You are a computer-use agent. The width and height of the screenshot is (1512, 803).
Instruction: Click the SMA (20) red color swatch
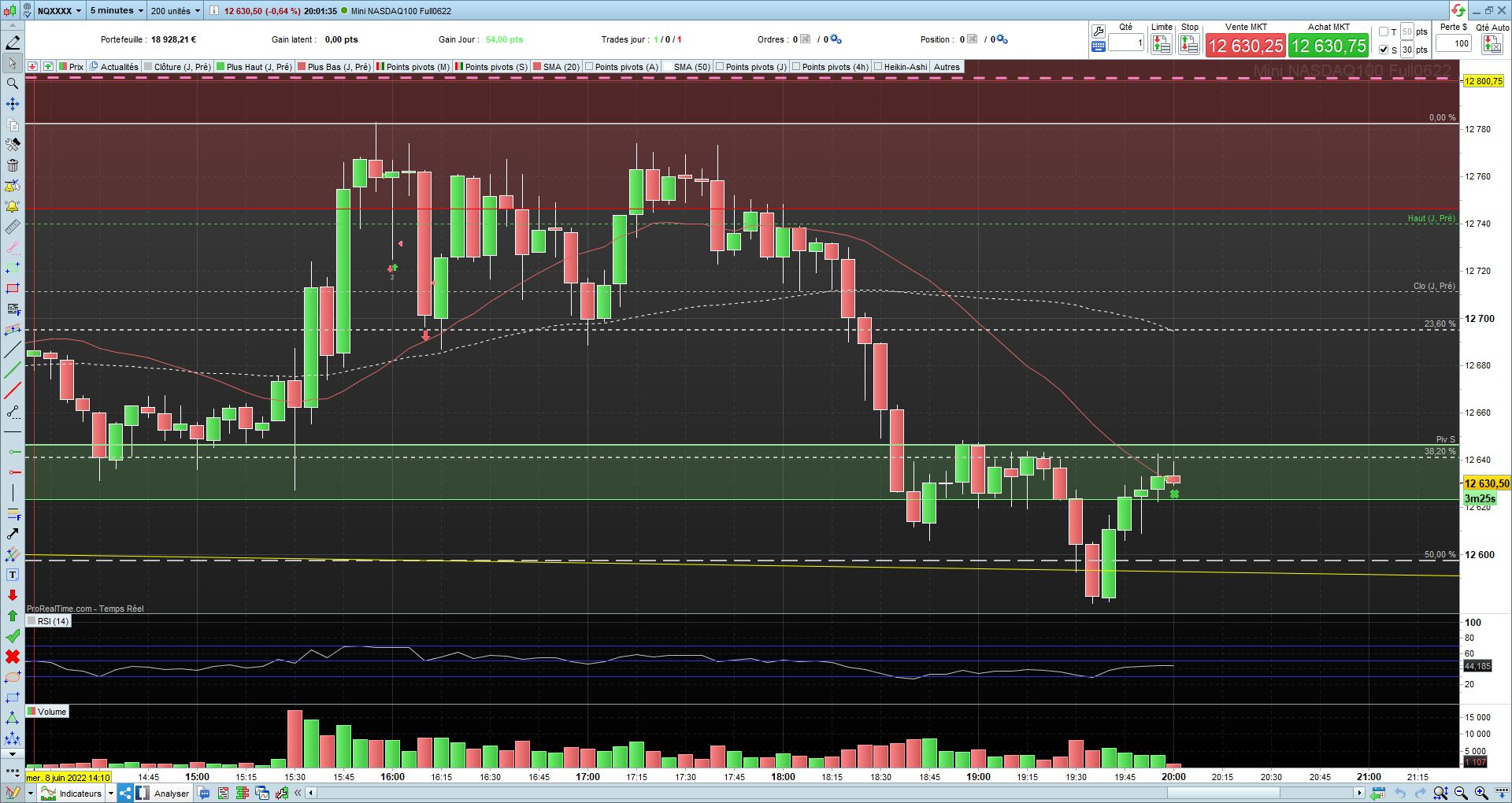coord(537,67)
